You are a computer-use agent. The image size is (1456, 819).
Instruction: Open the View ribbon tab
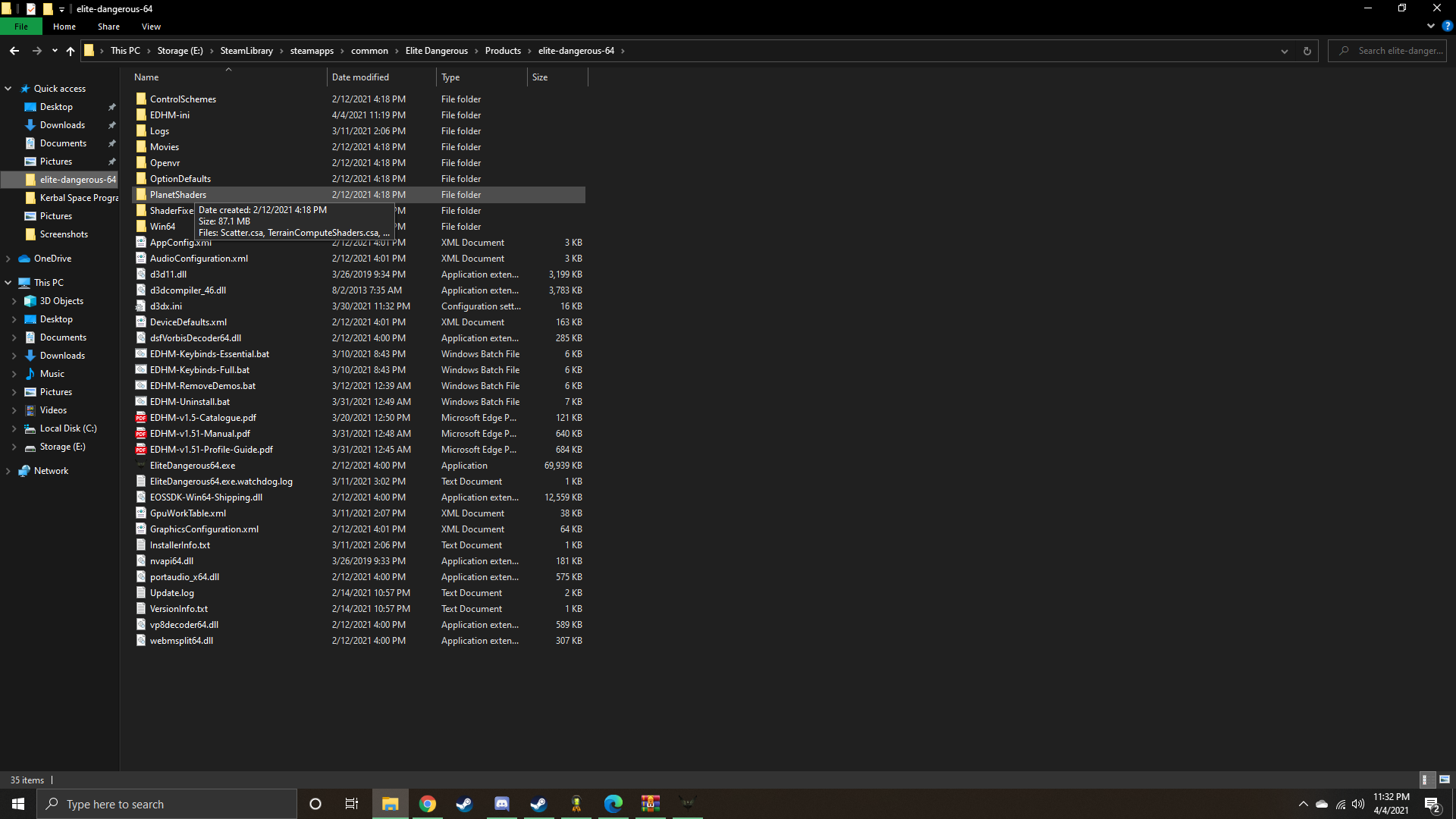pos(151,27)
